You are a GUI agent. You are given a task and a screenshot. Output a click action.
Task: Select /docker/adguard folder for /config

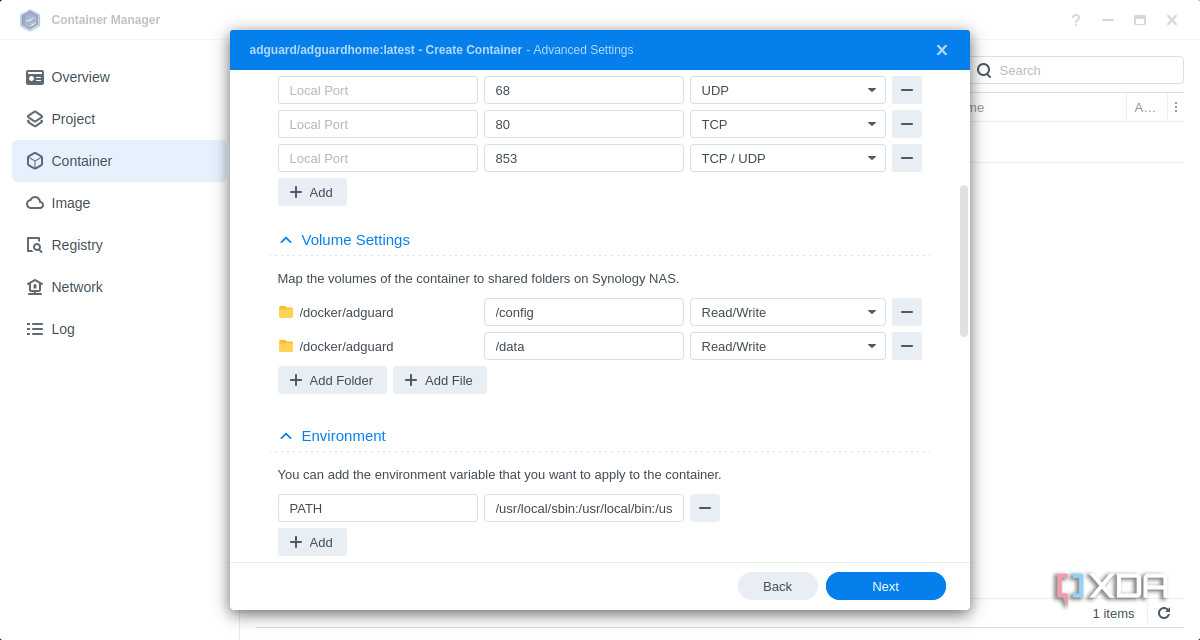[346, 312]
